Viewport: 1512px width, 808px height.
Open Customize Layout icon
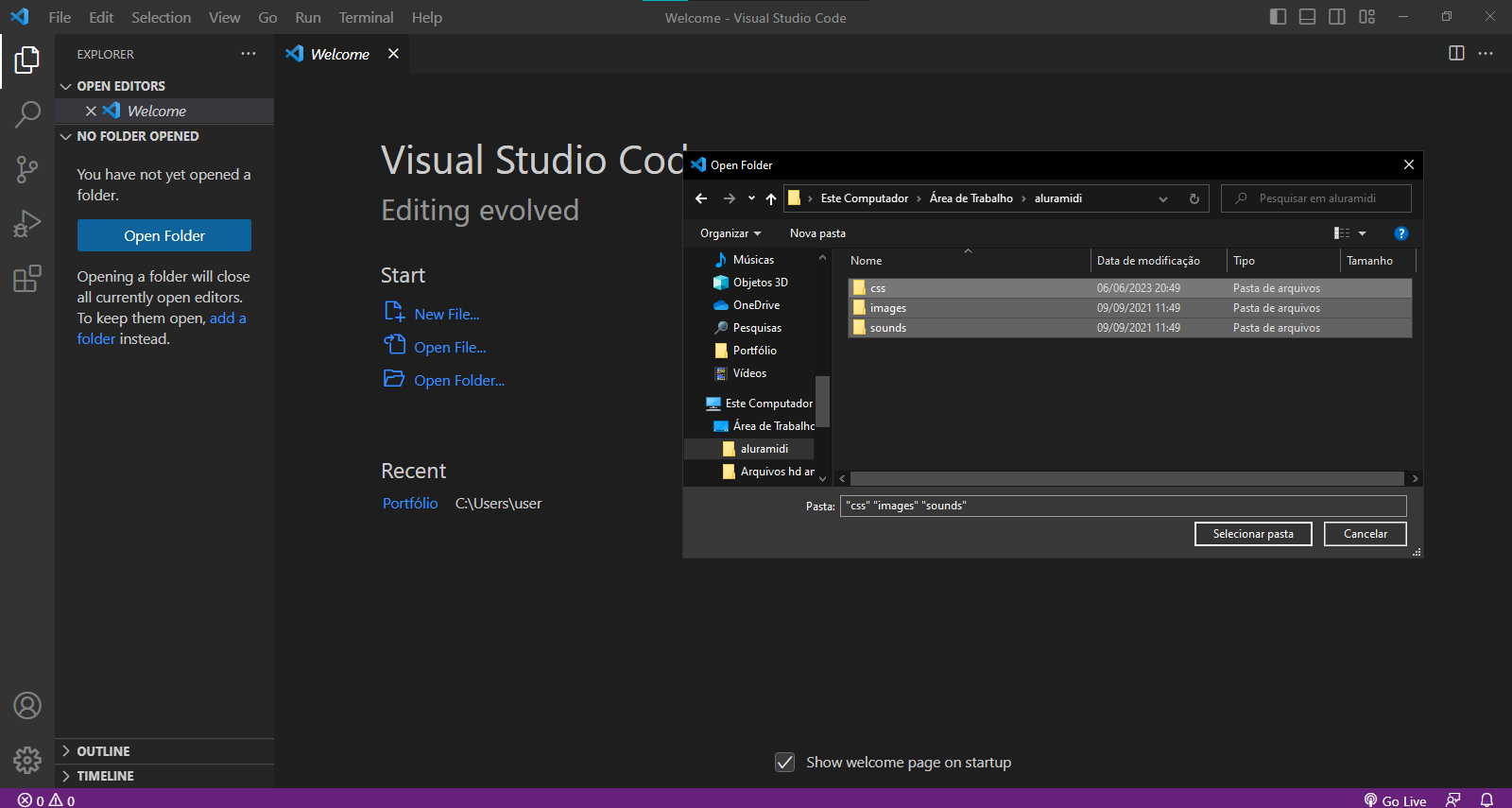1366,17
